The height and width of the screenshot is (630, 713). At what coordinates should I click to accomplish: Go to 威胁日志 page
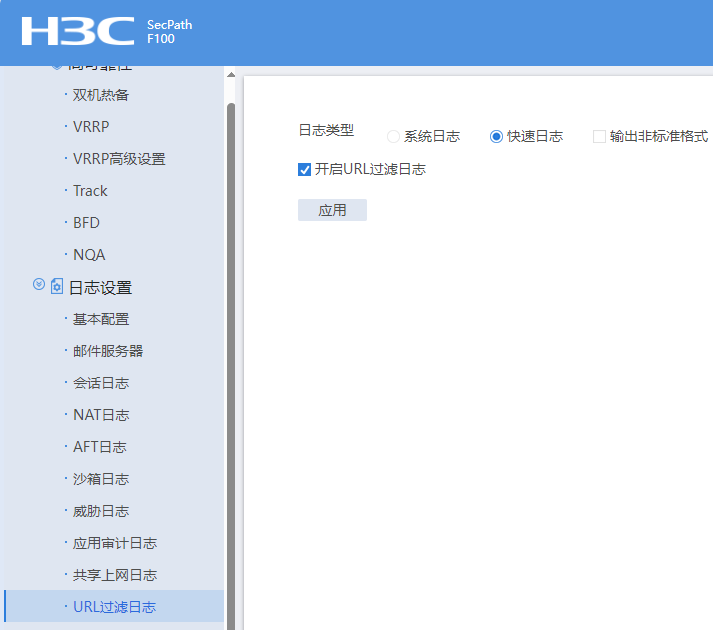tap(101, 511)
